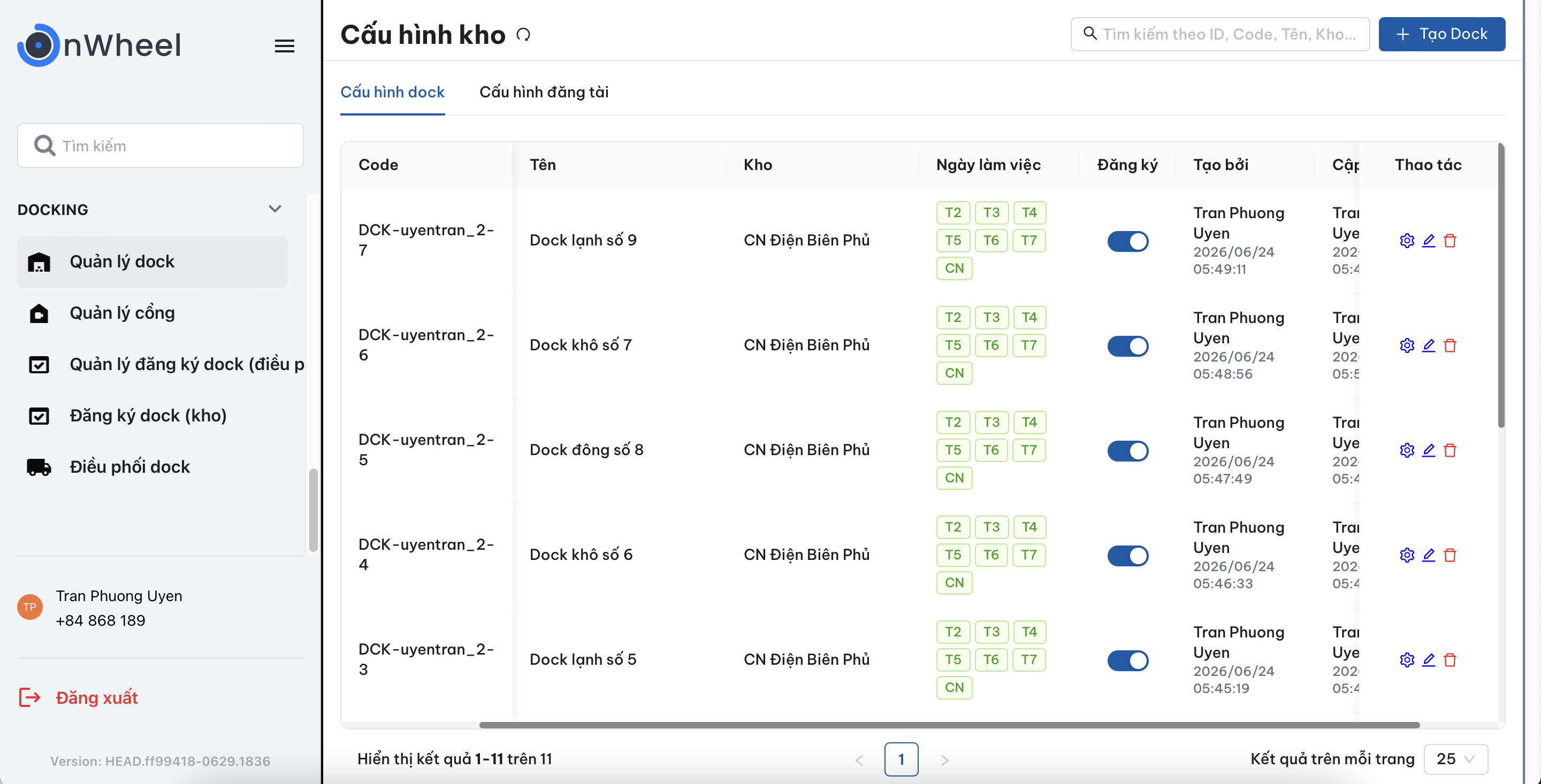The height and width of the screenshot is (784, 1541).
Task: Click the T7 tag in Dock đông số 8 row
Action: pos(1029,450)
